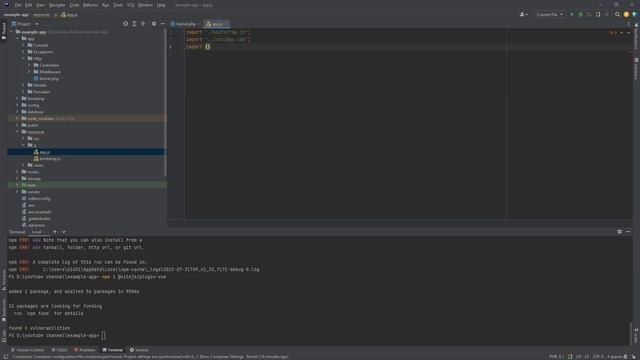Select the vendor folder
This screenshot has width=640, height=360.
[x=34, y=192]
